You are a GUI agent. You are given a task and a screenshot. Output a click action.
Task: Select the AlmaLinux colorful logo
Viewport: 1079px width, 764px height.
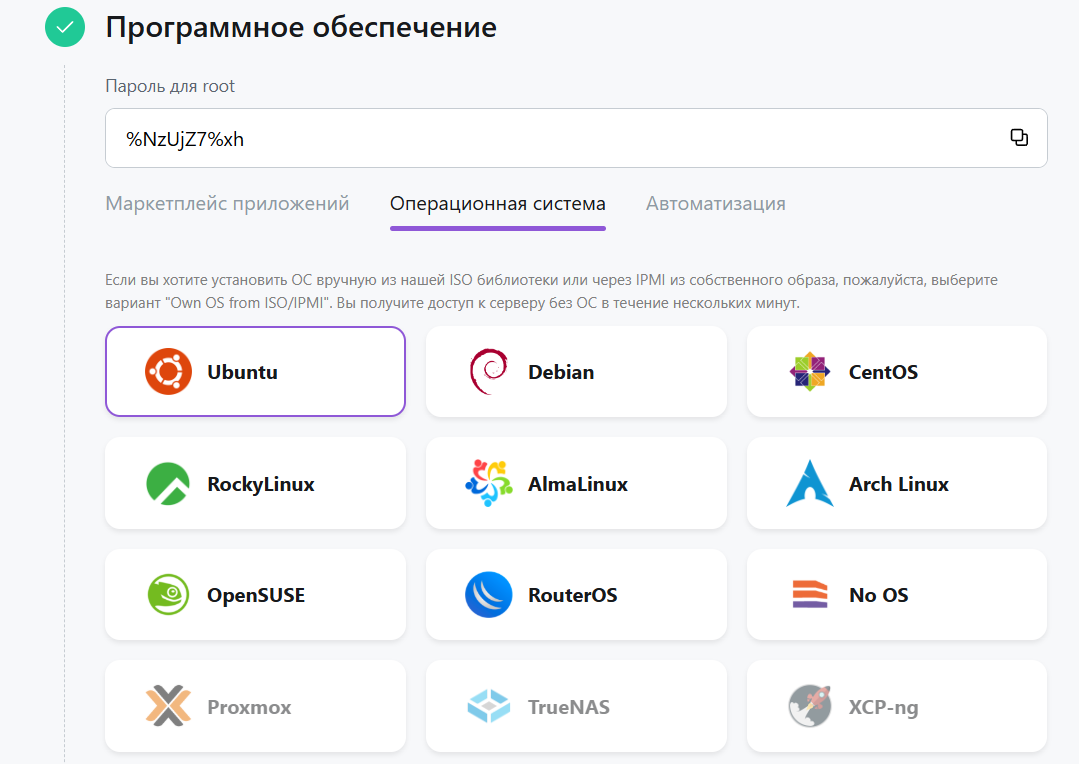(x=489, y=483)
